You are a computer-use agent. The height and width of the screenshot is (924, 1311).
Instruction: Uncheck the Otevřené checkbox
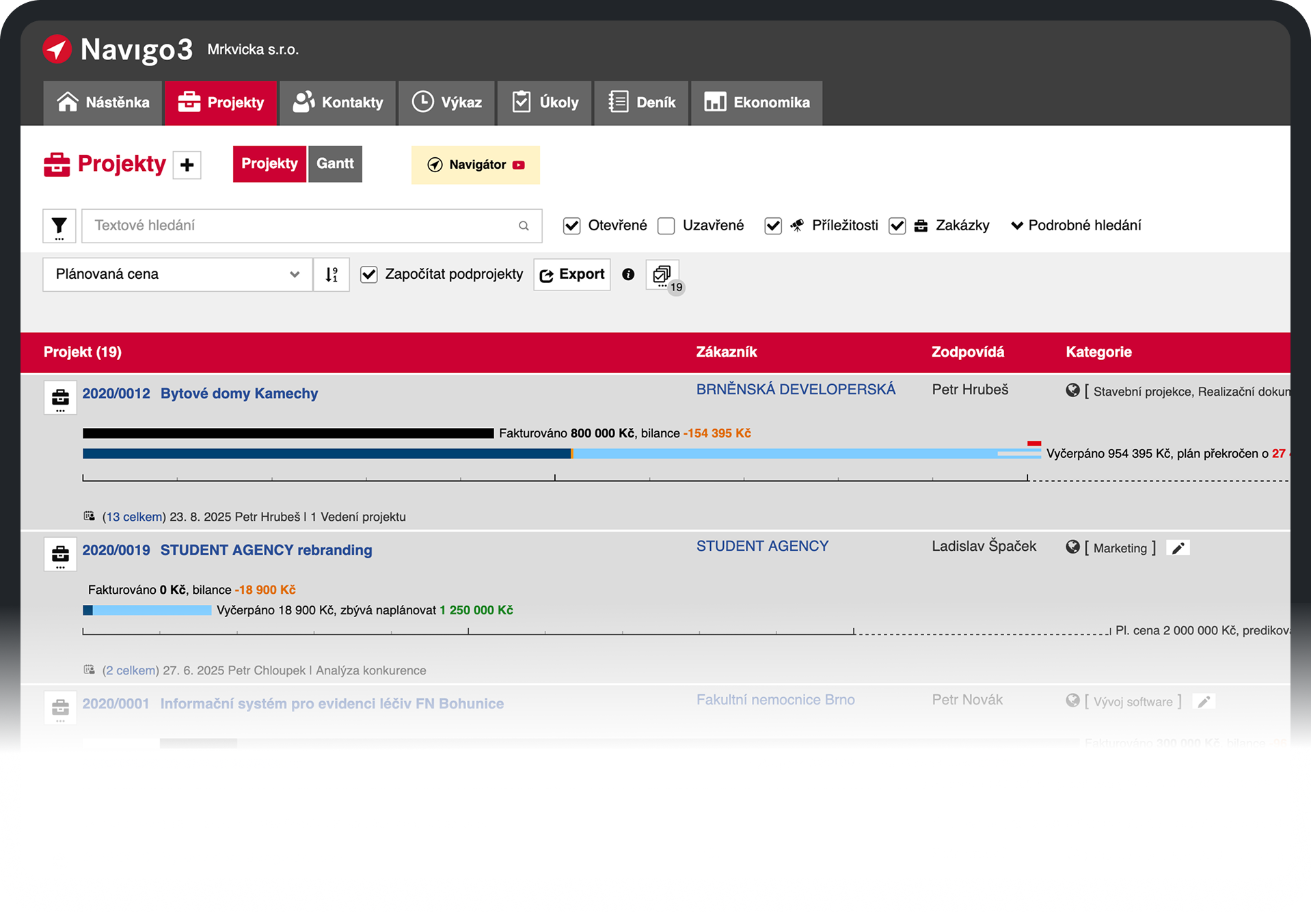pos(572,226)
